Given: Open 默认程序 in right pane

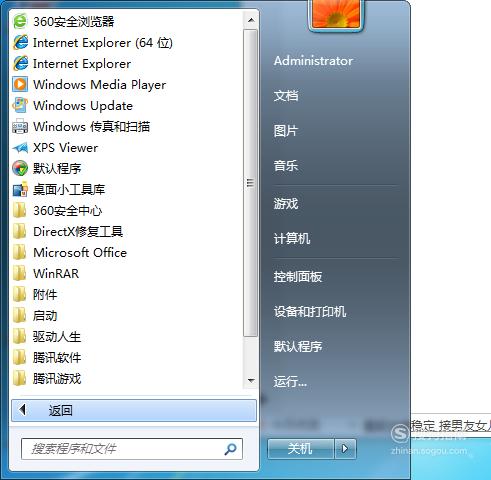Looking at the screenshot, I should click(298, 347).
